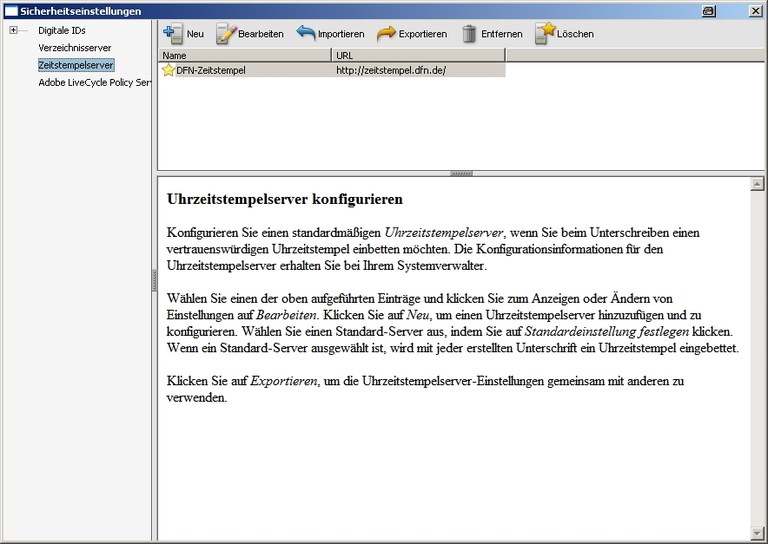Screen dimensions: 768x544
Task: Select Zeitstempelserver in the left tree
Action: coord(76,65)
